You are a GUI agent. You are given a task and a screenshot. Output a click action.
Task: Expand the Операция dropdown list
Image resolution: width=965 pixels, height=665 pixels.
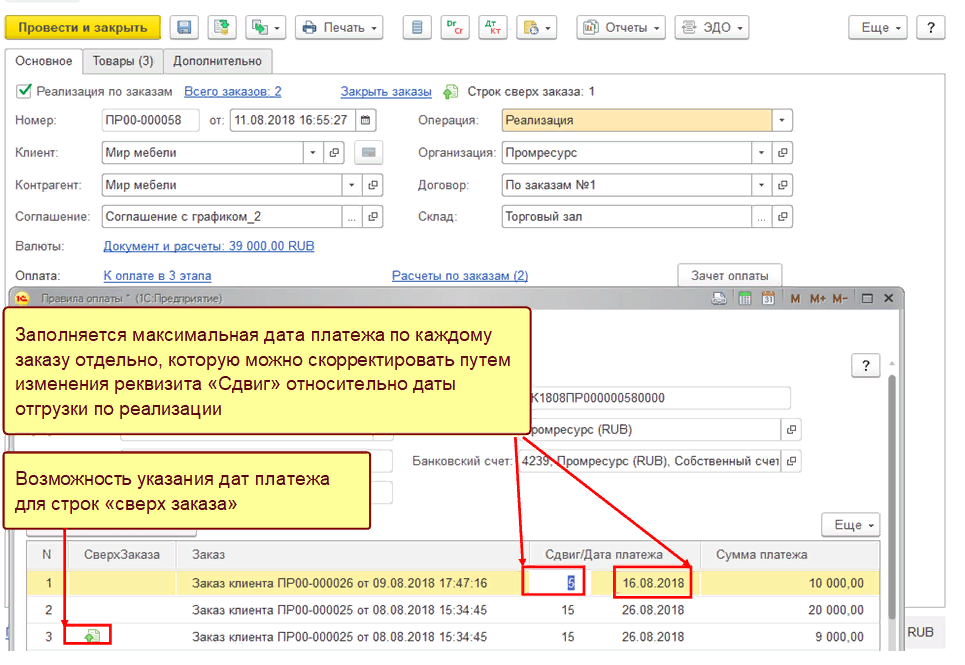pos(782,121)
